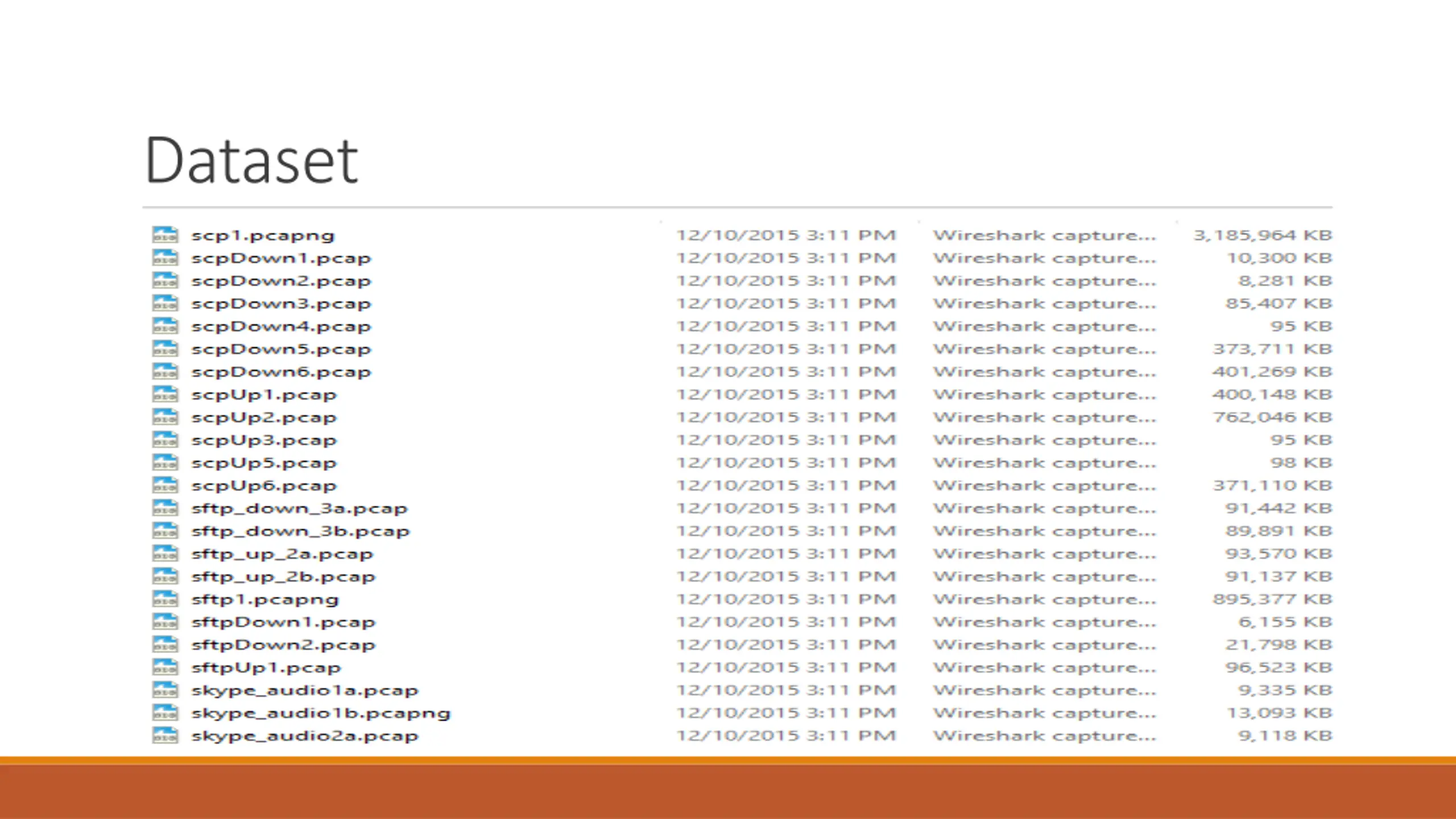This screenshot has width=1456, height=819.
Task: Click the 9,118 KB size cell
Action: click(1285, 736)
